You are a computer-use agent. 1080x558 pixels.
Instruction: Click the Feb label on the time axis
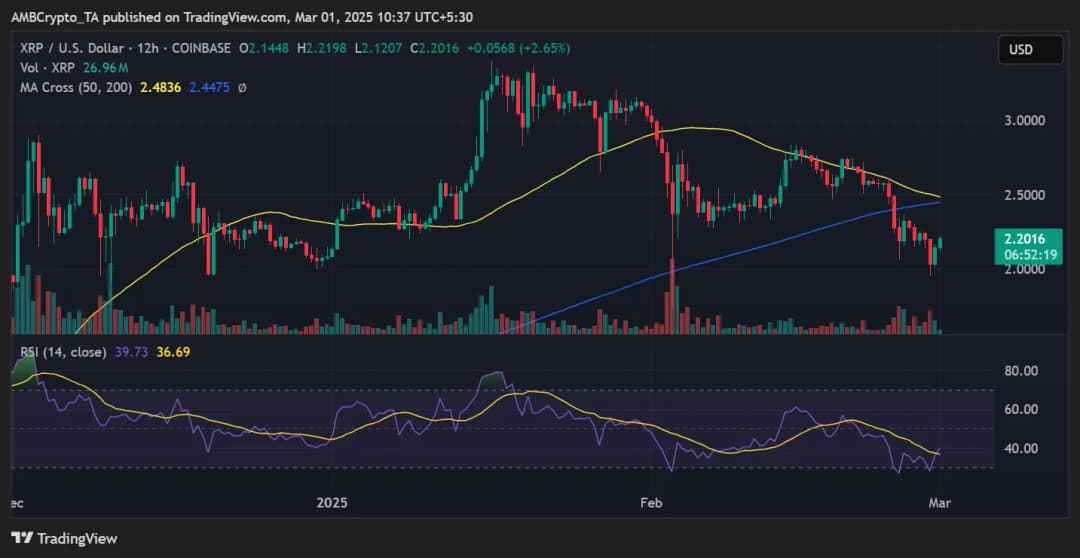point(651,503)
